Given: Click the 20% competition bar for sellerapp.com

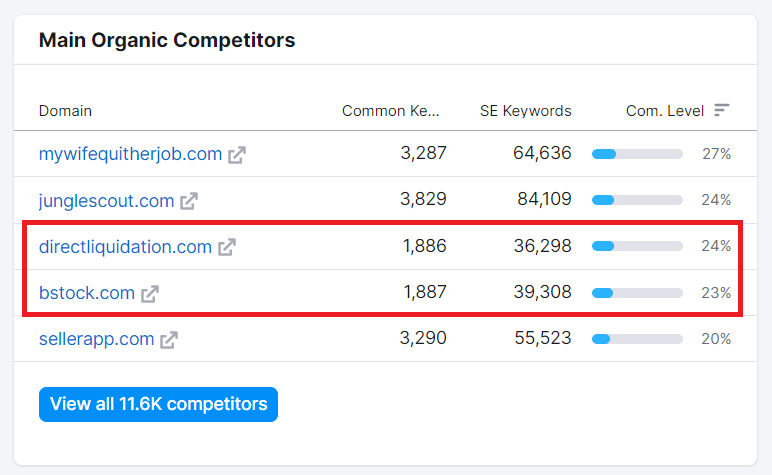Looking at the screenshot, I should pos(637,339).
